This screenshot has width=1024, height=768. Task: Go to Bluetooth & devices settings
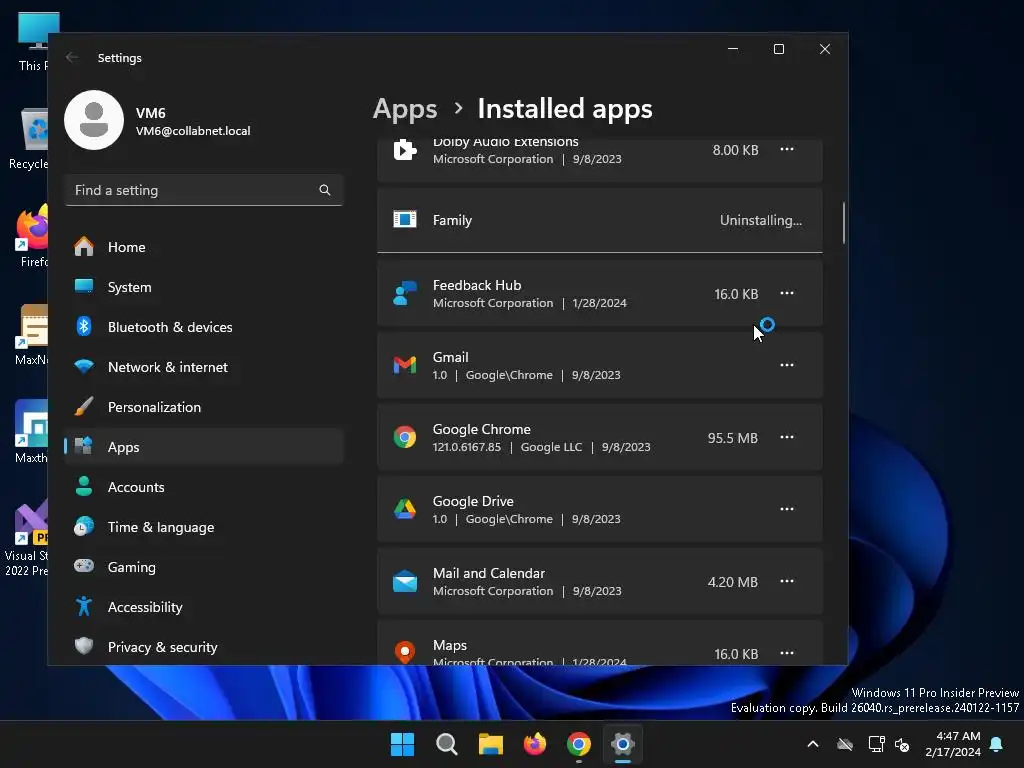(204, 327)
